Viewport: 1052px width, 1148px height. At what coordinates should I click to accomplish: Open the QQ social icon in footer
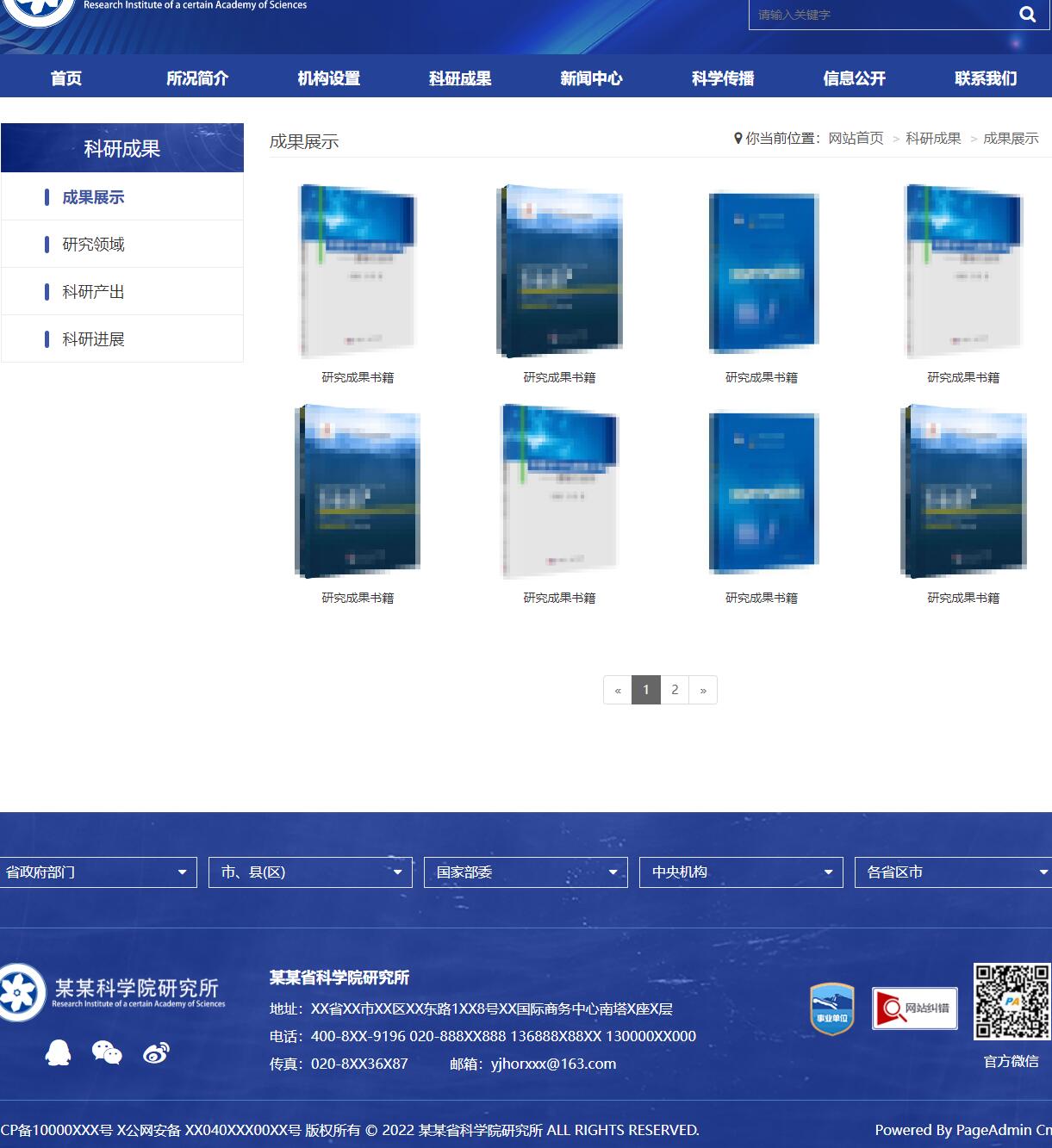(58, 1052)
